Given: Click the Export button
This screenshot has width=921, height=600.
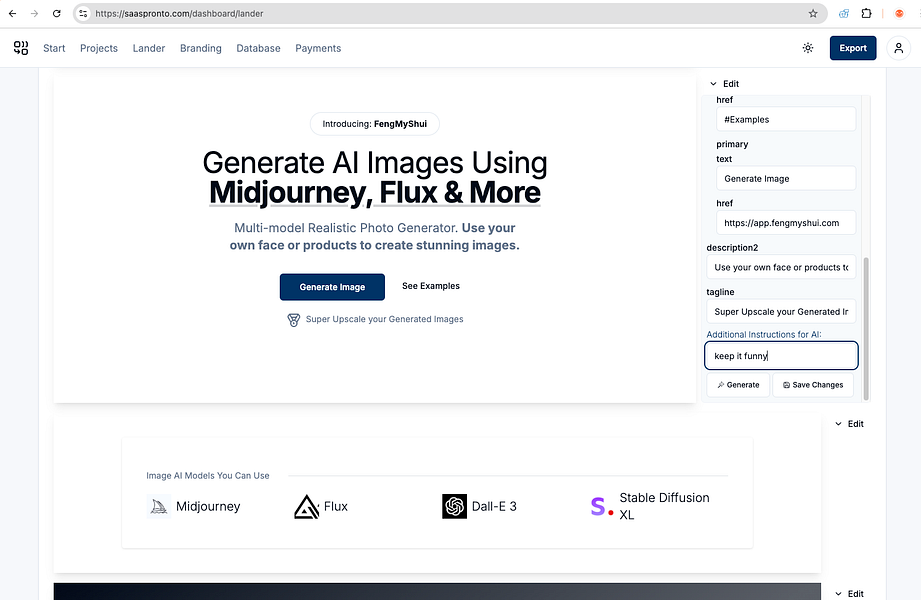Looking at the screenshot, I should [x=853, y=48].
